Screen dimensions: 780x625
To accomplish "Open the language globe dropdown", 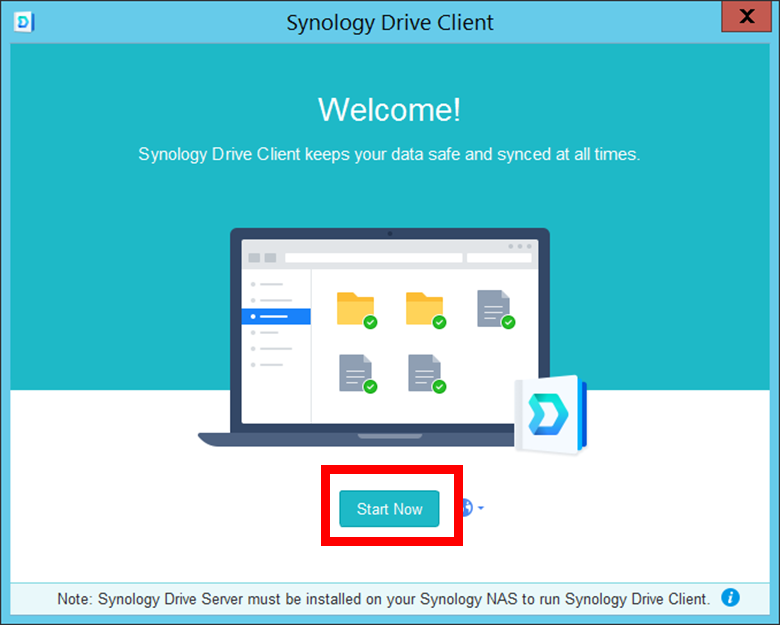I will [x=473, y=508].
